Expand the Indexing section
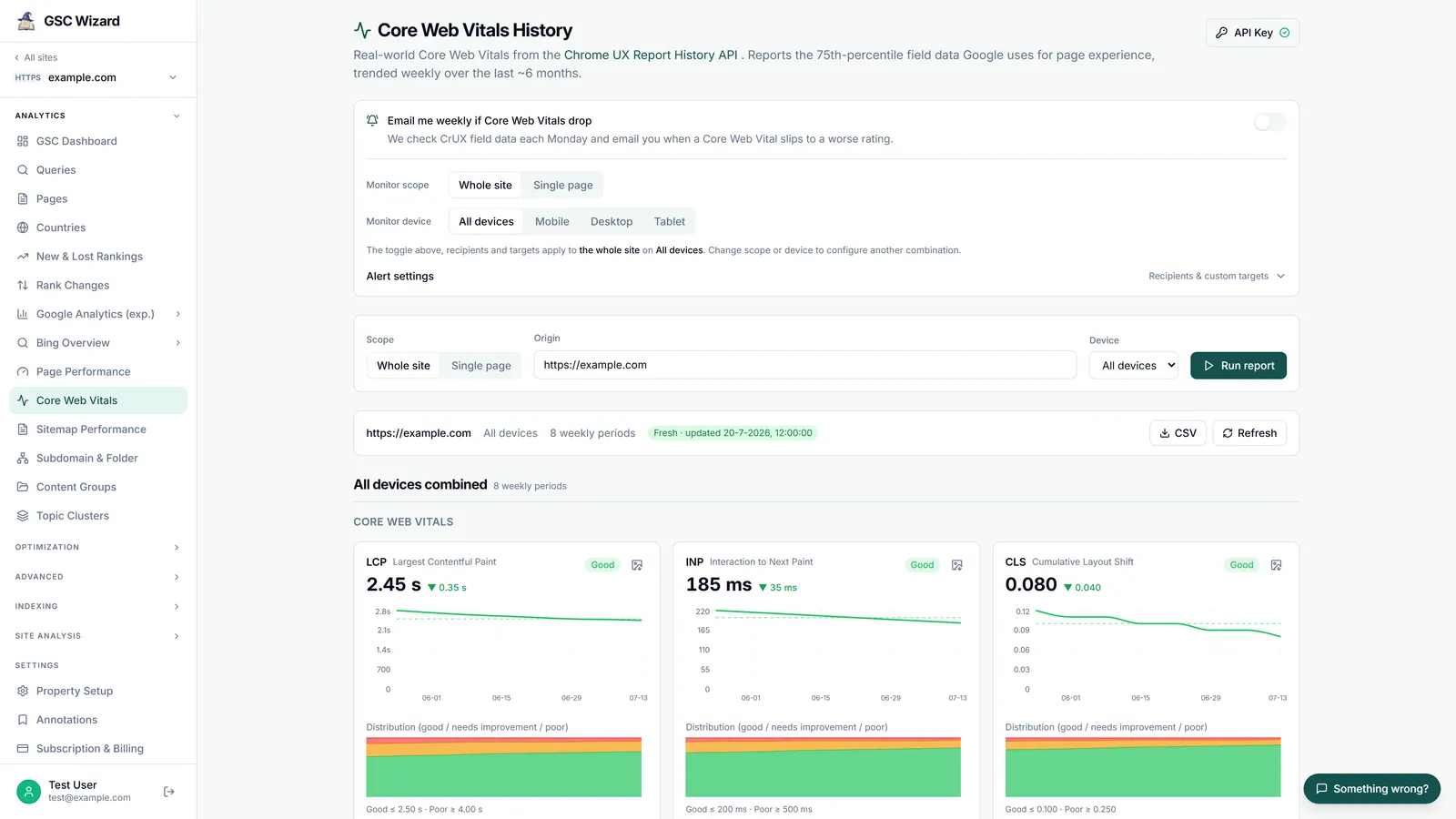1456x819 pixels. (98, 606)
